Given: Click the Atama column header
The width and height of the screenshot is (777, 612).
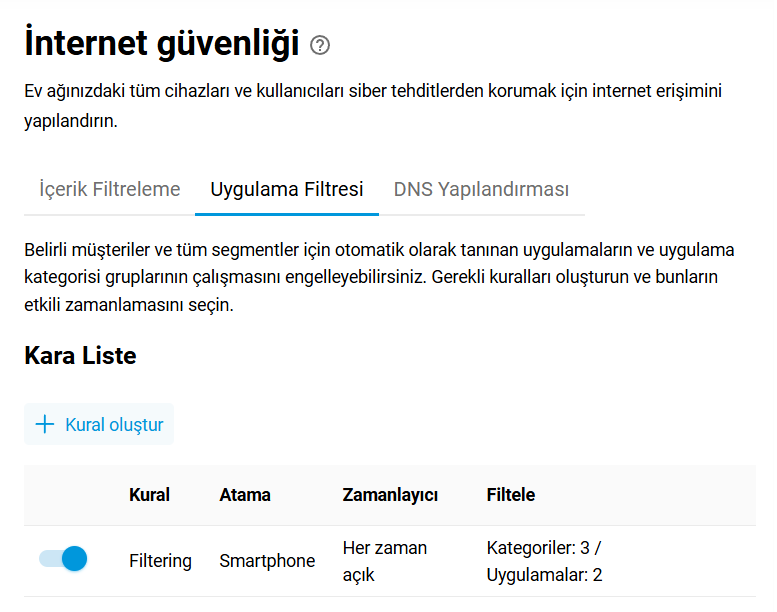Looking at the screenshot, I should pos(245,495).
